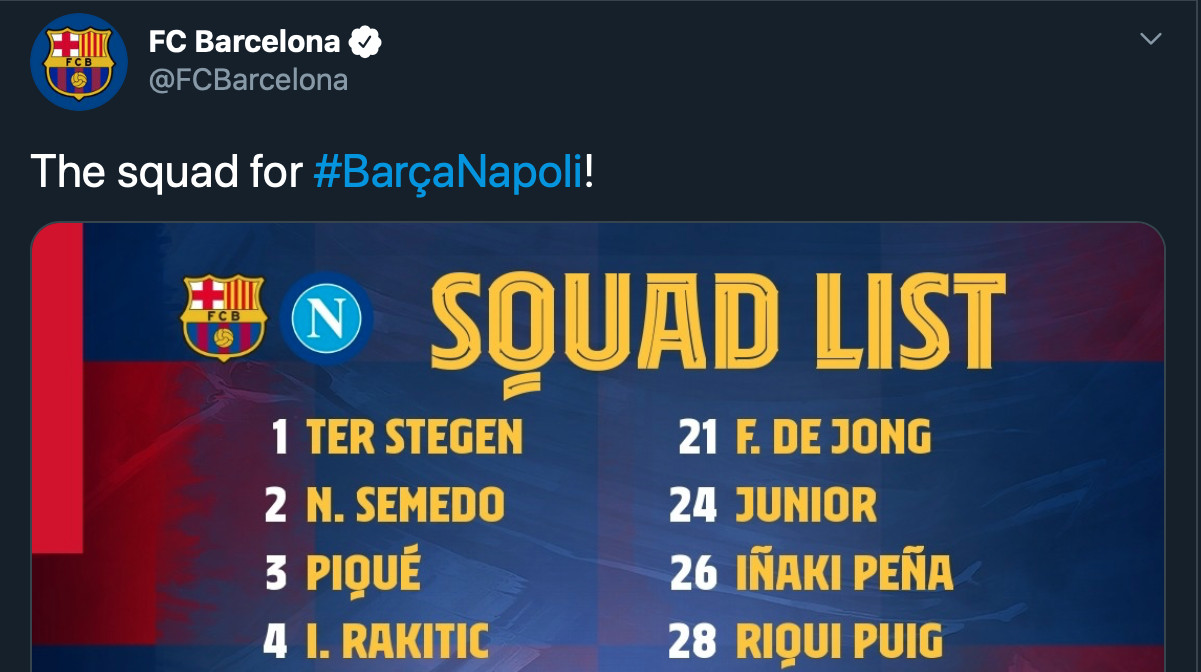Click the PIQUÉ name in the image
The height and width of the screenshot is (672, 1201).
[x=363, y=574]
